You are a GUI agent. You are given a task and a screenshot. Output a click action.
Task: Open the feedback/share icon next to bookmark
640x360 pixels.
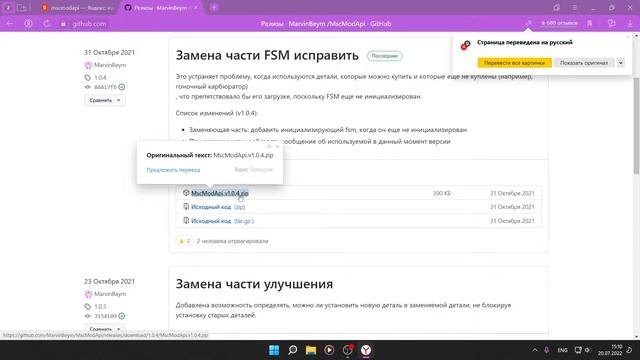click(x=611, y=23)
